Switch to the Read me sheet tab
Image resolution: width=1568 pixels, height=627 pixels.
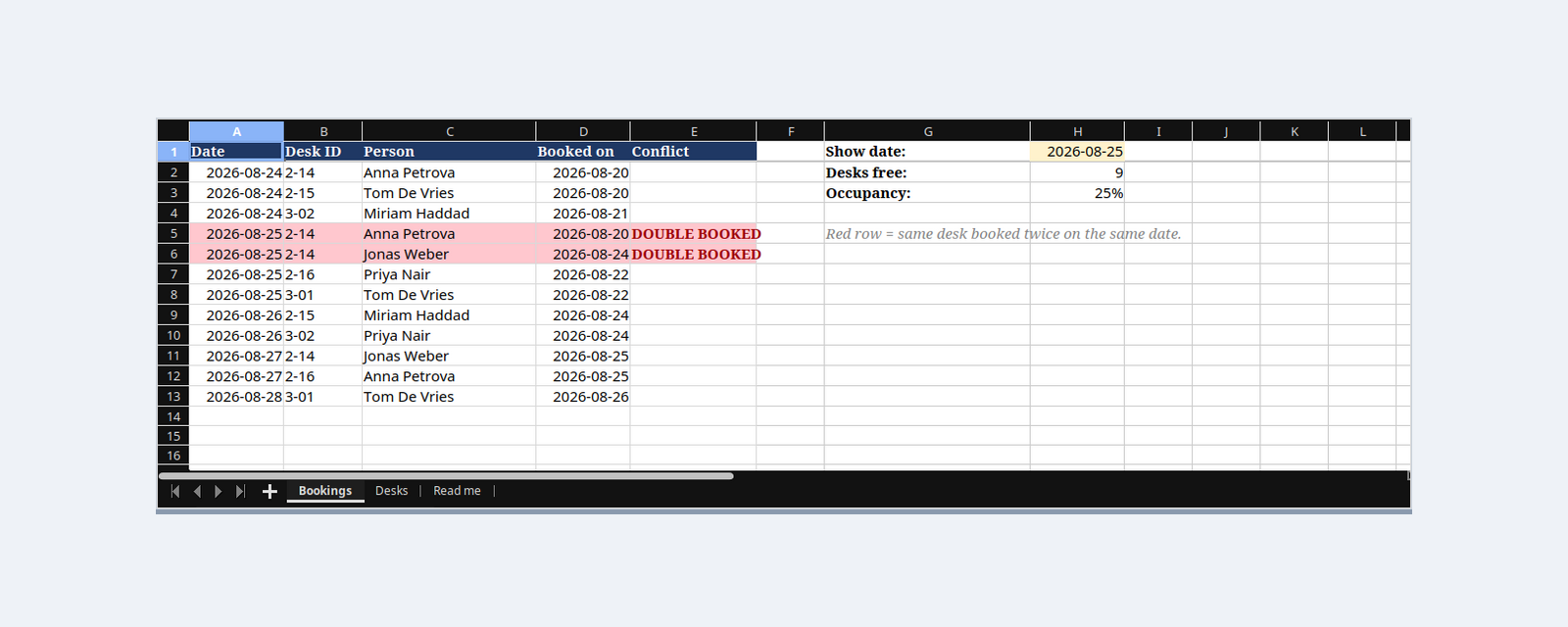[x=457, y=491]
